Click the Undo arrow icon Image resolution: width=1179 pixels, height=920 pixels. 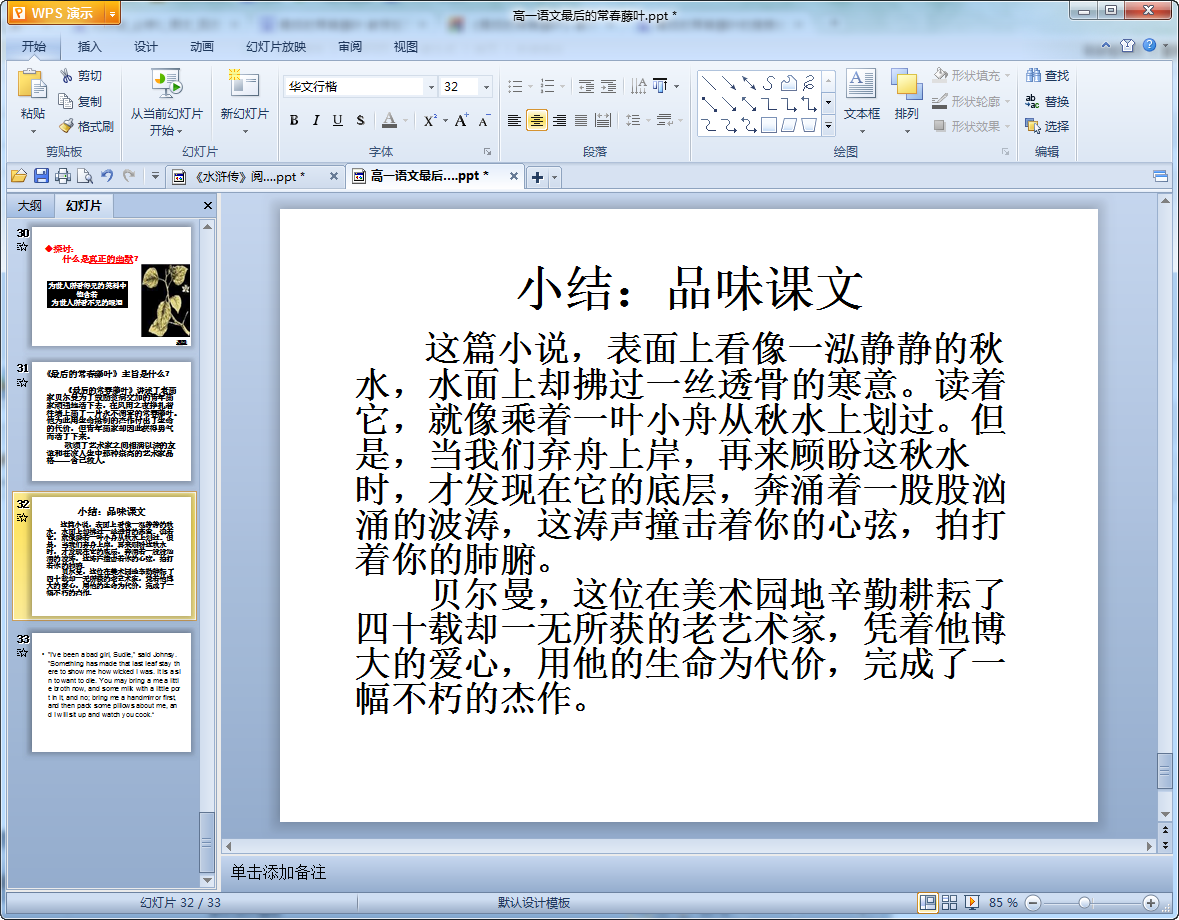(x=107, y=177)
